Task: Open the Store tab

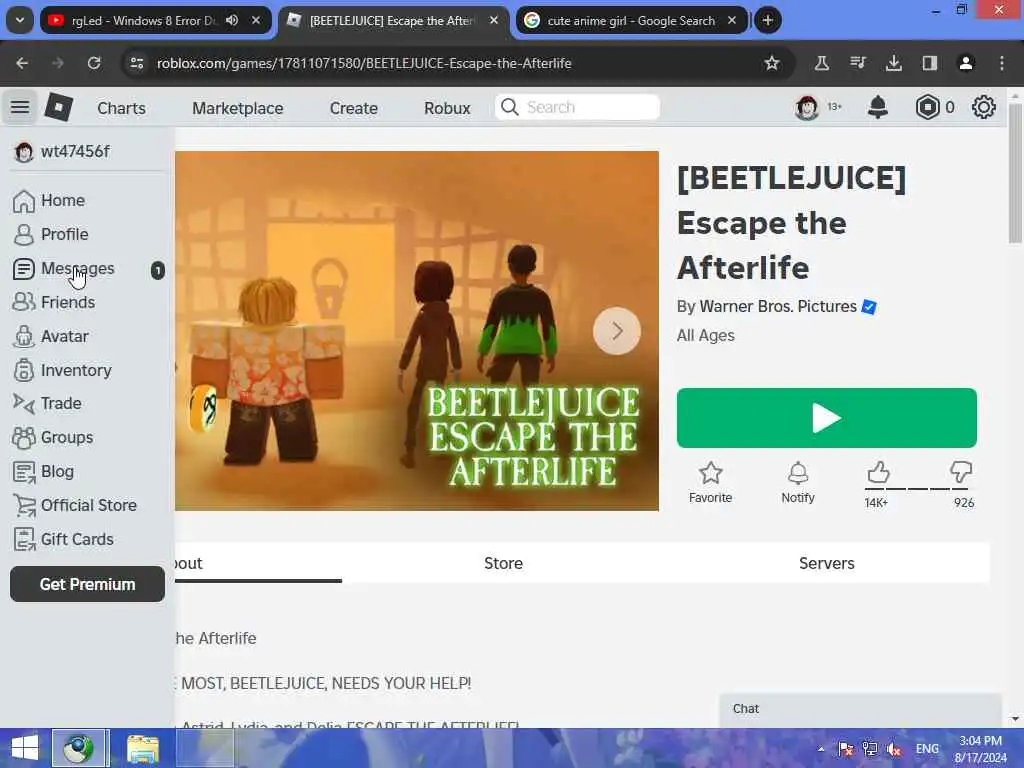Action: [504, 563]
